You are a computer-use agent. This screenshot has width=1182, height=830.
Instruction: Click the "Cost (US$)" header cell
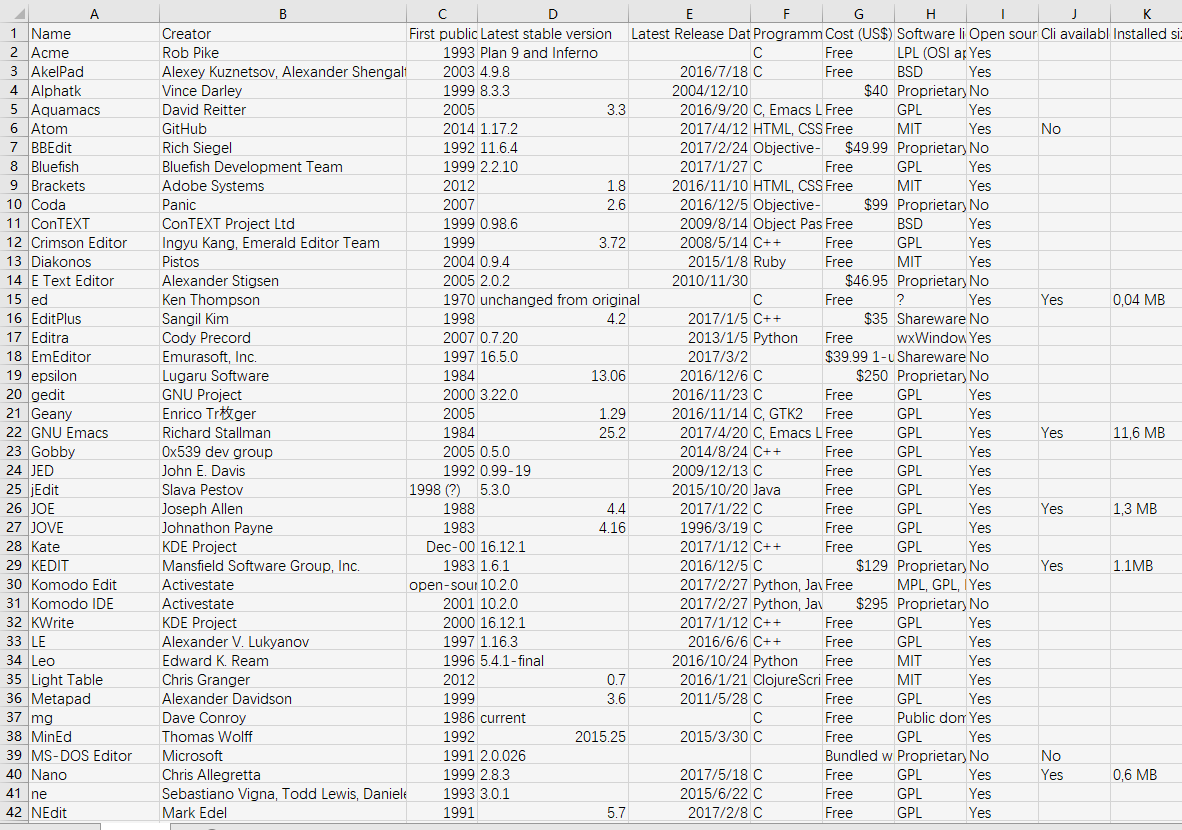(859, 34)
